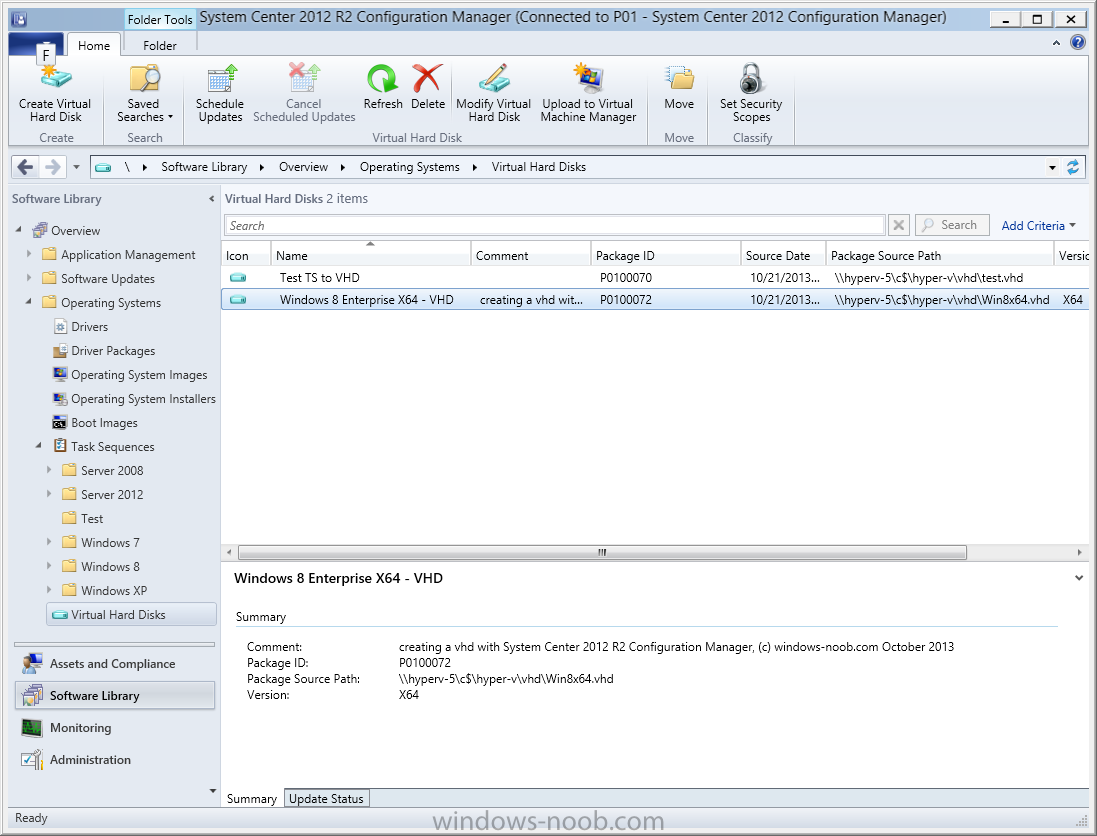Click Virtual Hard Disks in breadcrumb

pyautogui.click(x=539, y=167)
